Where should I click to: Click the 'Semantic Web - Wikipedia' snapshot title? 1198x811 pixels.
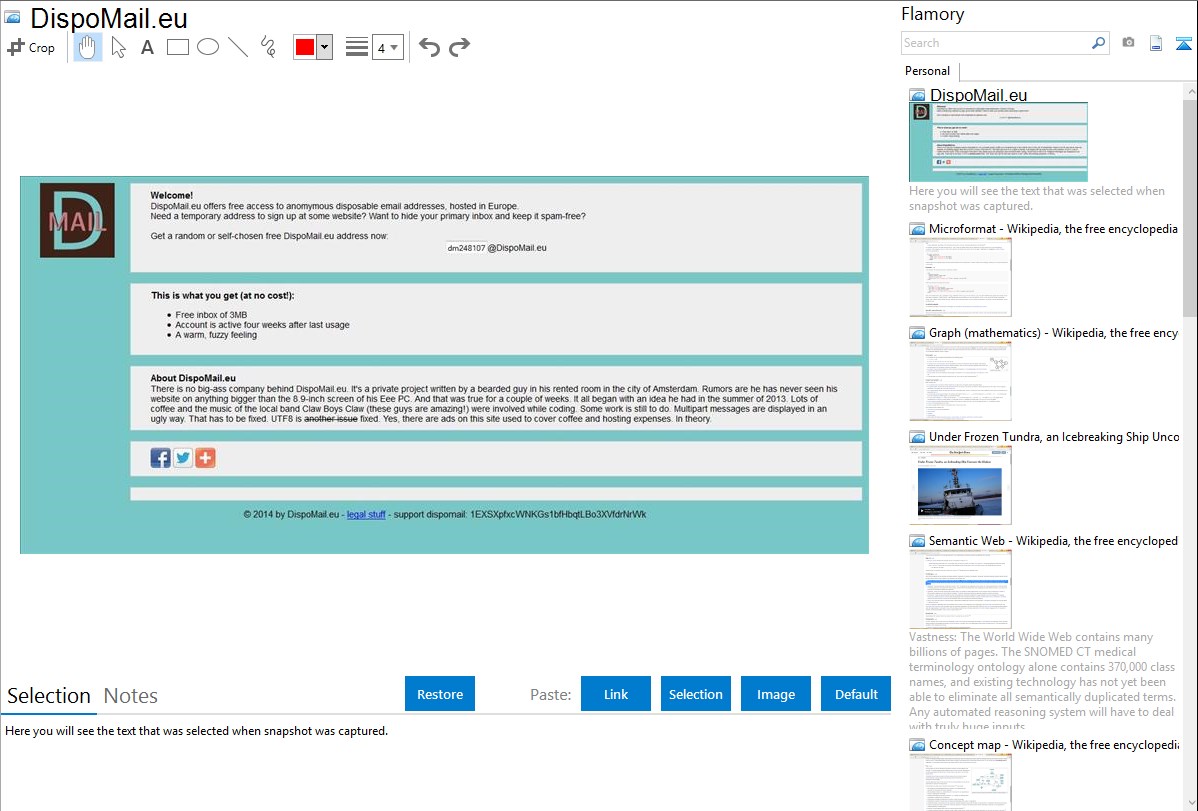coord(1053,540)
